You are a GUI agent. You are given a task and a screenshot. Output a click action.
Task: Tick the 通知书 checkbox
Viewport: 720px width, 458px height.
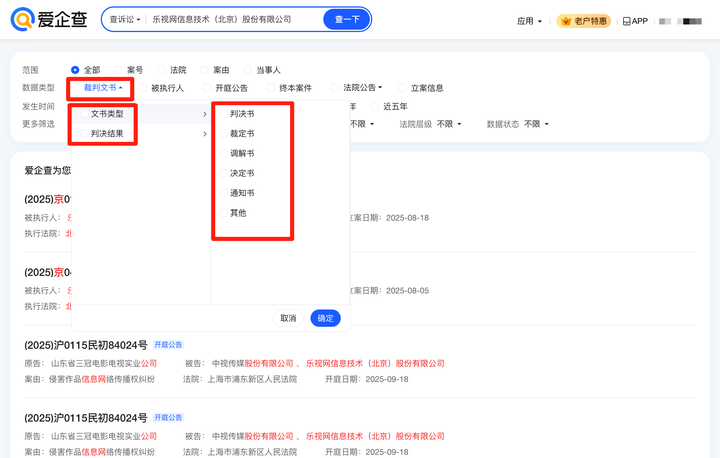point(224,193)
